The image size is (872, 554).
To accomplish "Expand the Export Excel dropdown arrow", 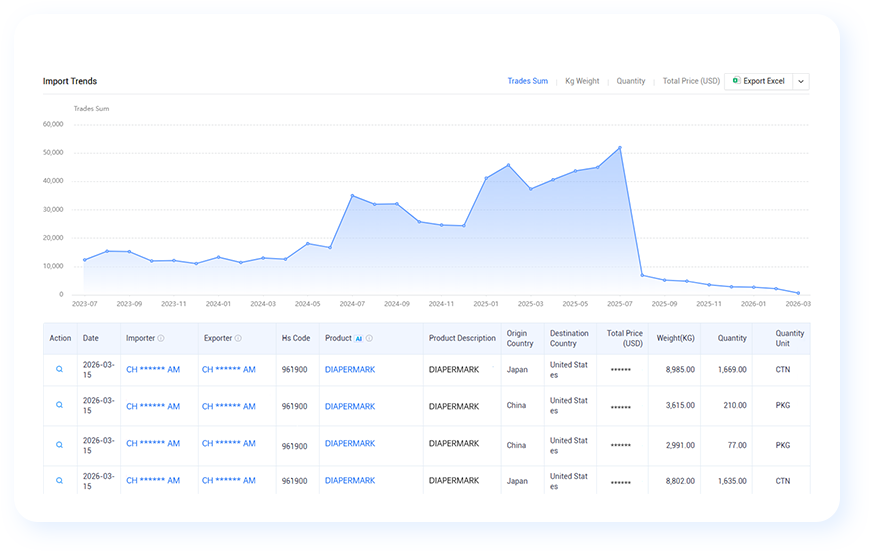I will (x=801, y=81).
